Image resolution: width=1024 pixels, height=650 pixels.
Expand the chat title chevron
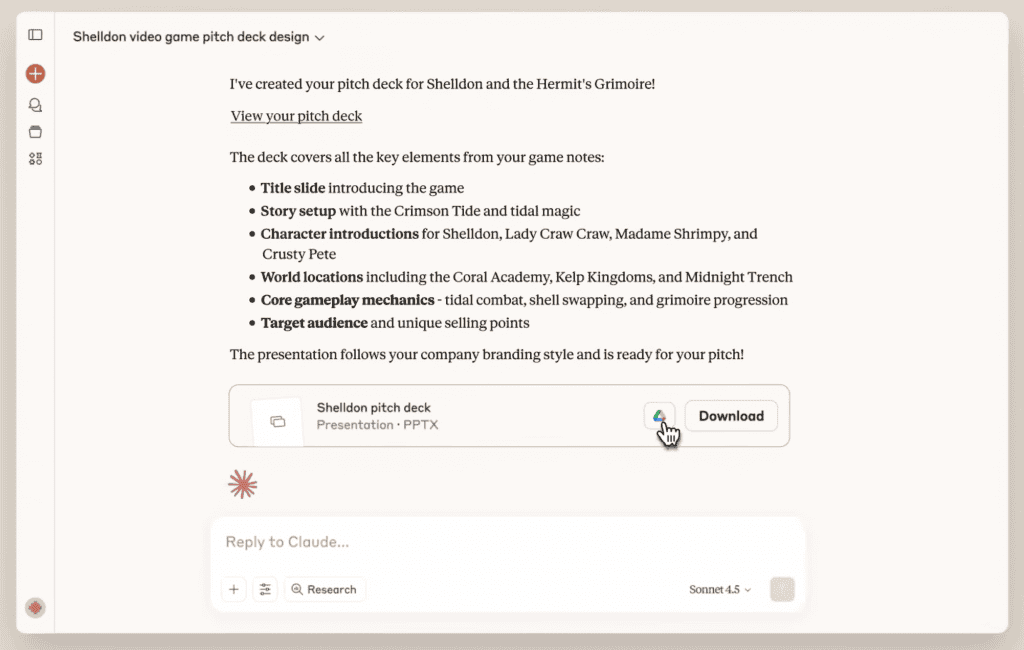tap(320, 38)
